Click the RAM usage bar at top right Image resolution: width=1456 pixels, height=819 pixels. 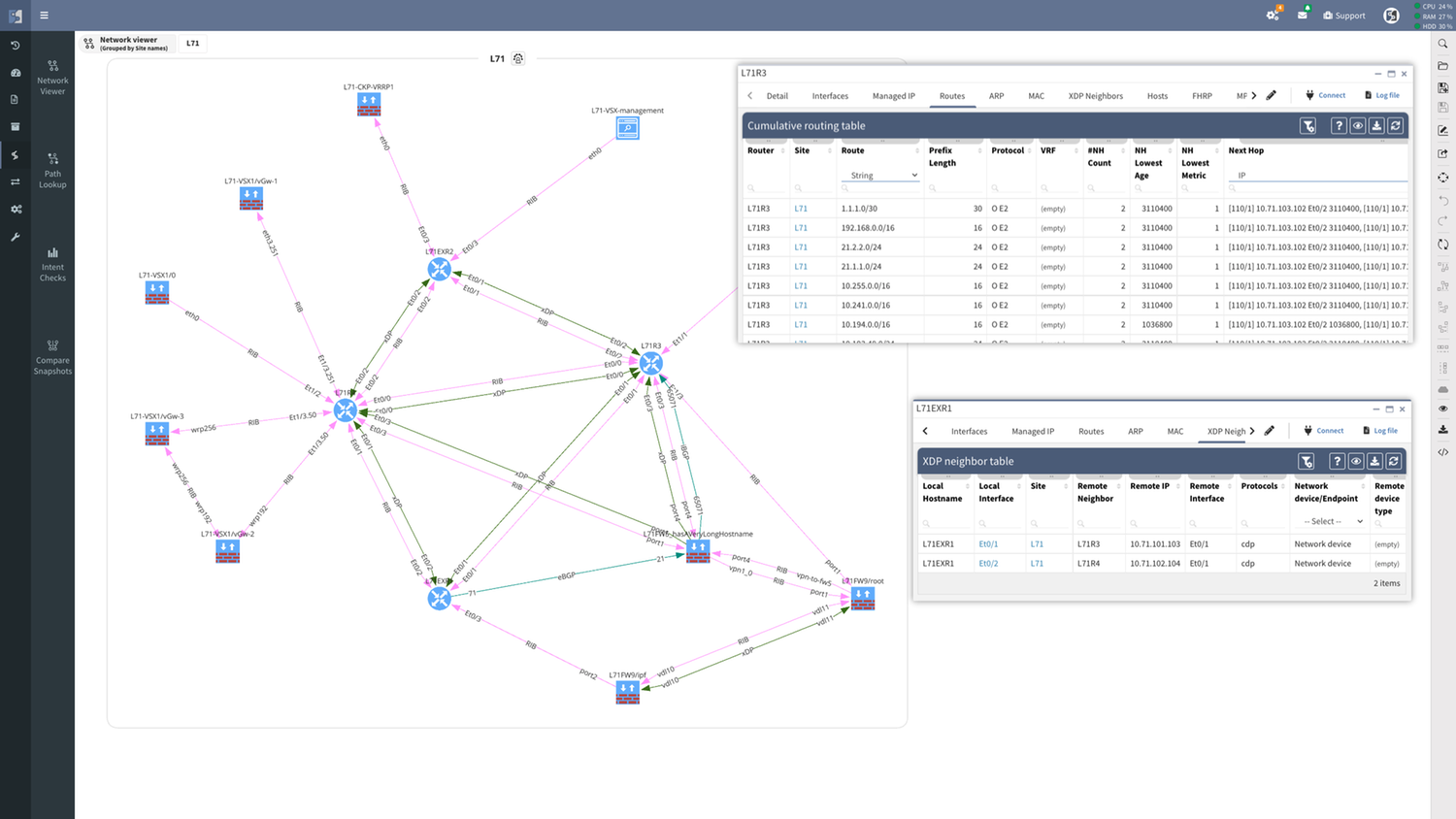[x=1435, y=16]
